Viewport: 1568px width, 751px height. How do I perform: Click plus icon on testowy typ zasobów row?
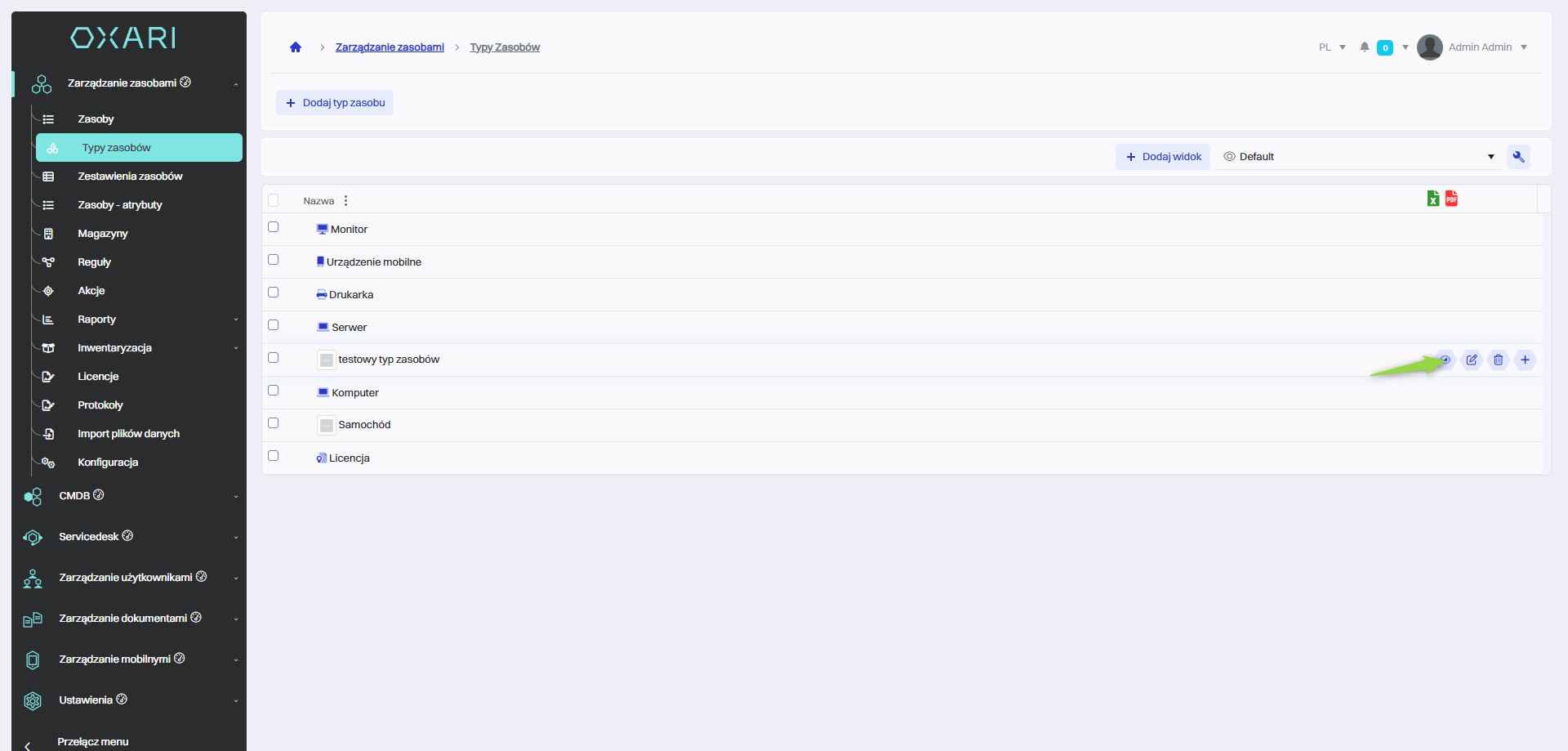click(x=1525, y=360)
